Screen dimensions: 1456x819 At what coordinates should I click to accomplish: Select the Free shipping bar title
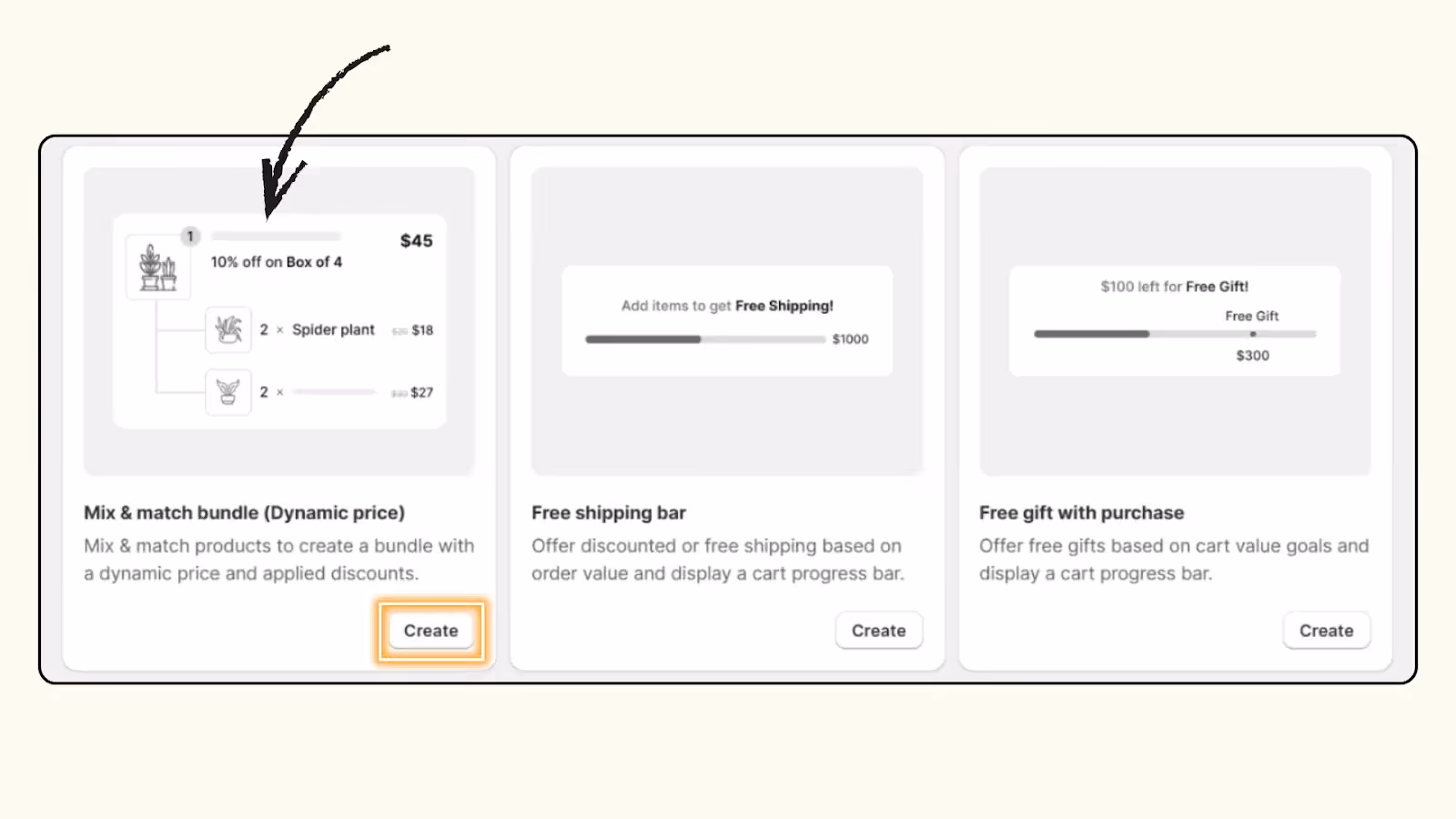point(608,512)
